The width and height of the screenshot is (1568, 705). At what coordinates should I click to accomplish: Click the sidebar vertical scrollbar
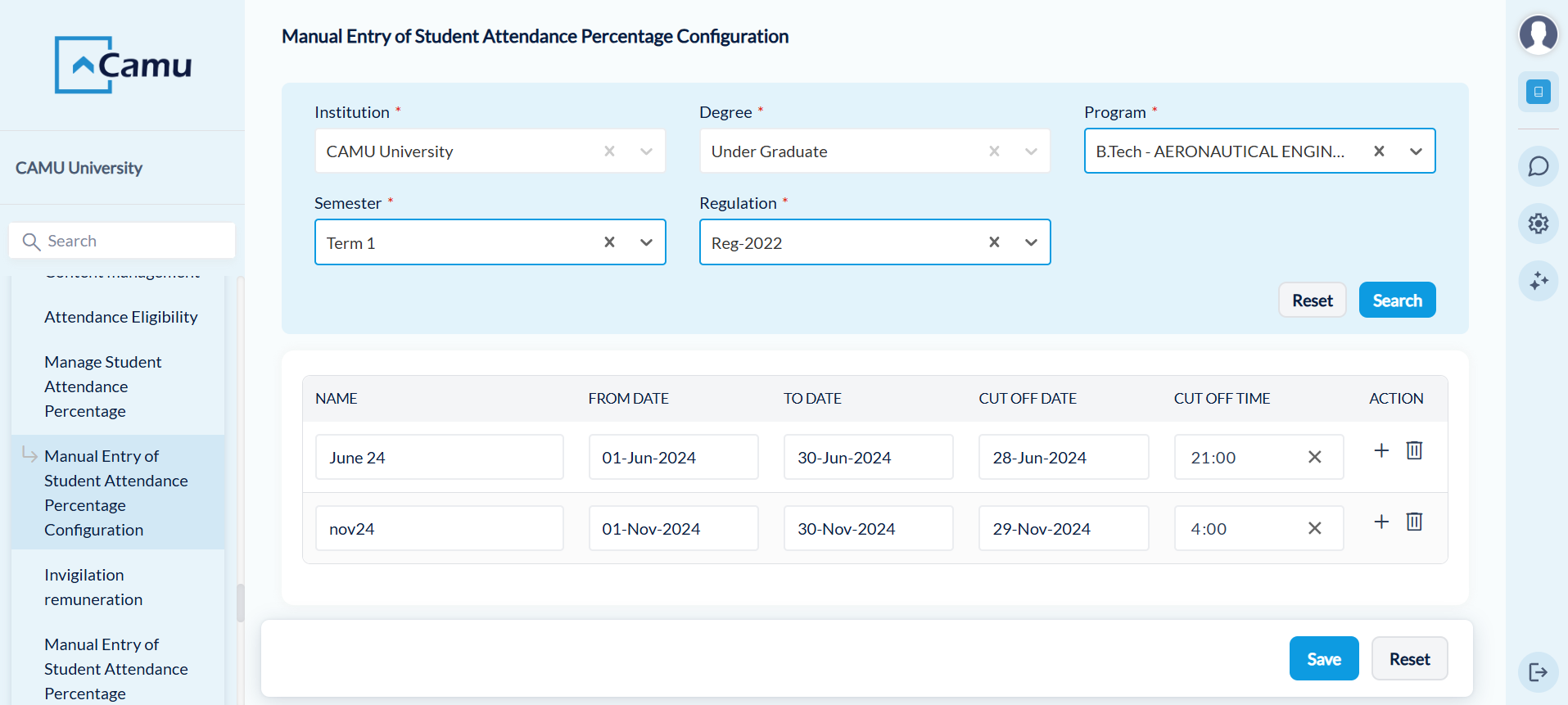pos(240,603)
